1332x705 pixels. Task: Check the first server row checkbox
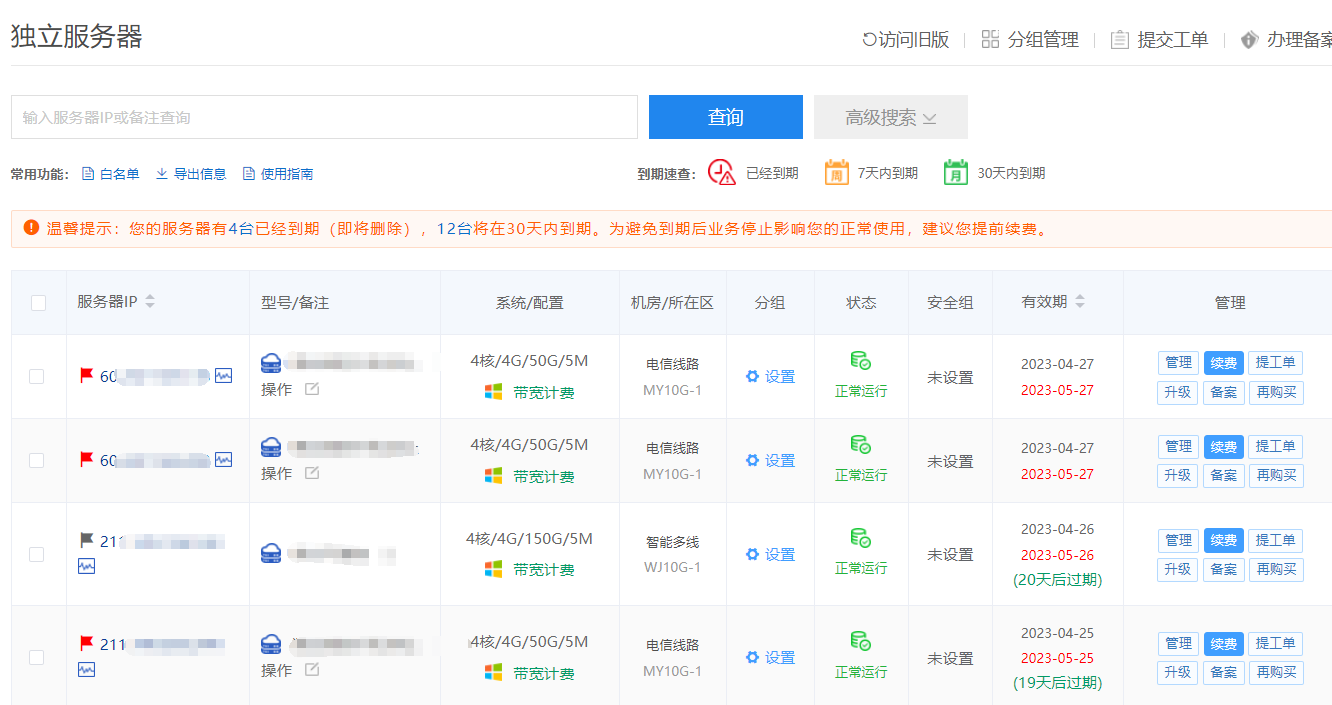[37, 377]
